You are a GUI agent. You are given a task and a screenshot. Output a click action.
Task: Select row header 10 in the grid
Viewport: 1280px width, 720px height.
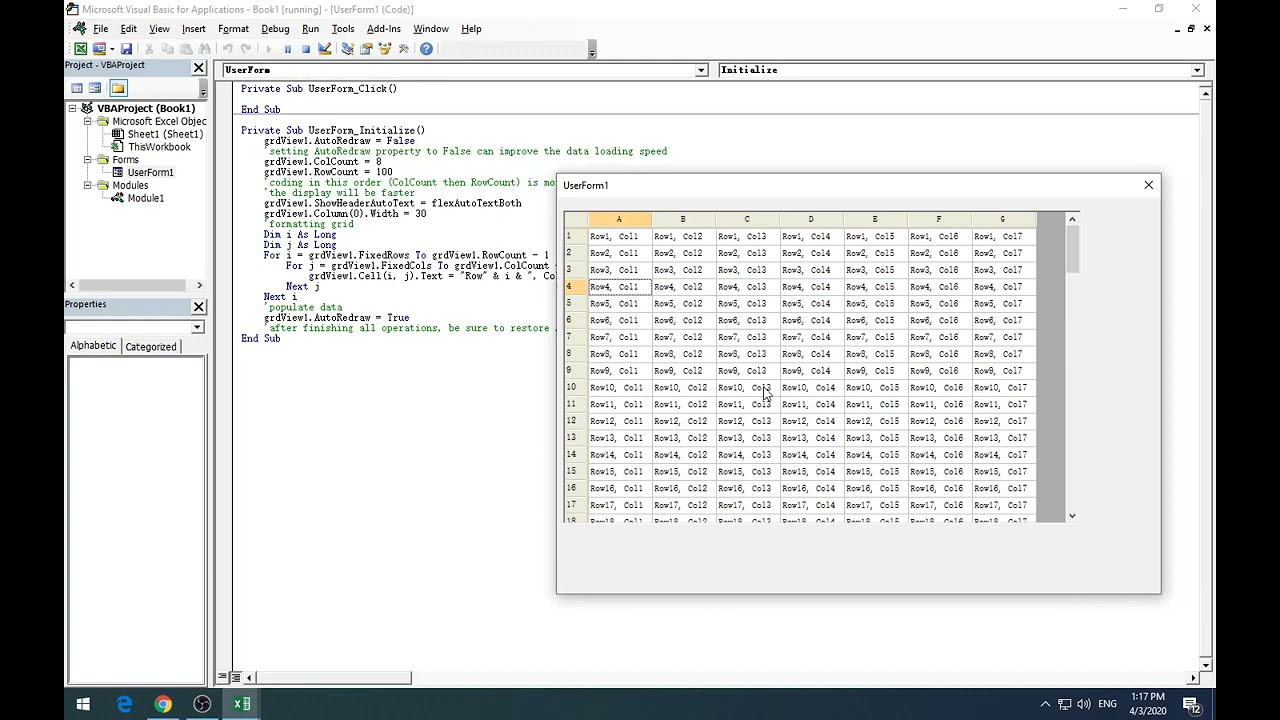point(575,387)
